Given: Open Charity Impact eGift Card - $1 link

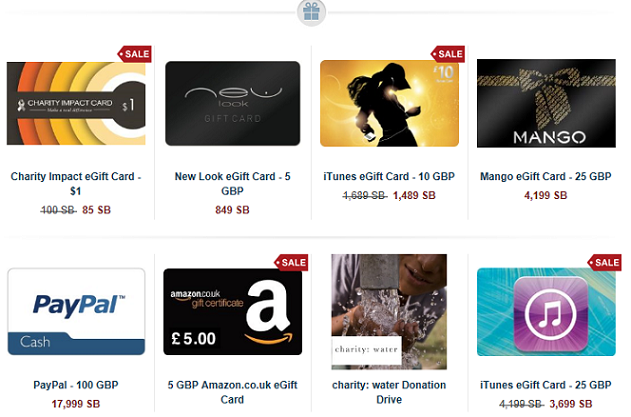Looking at the screenshot, I should pos(76,184).
